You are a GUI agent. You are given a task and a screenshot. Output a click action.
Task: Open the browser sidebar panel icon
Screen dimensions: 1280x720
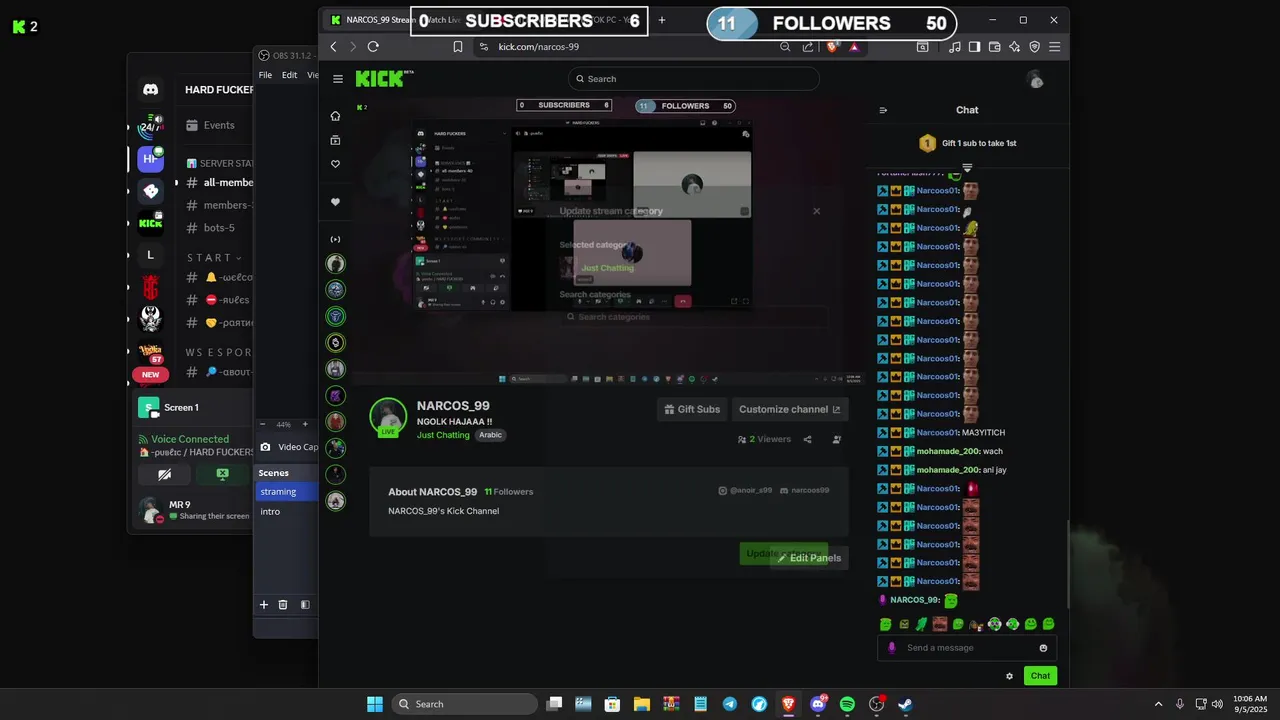click(974, 47)
